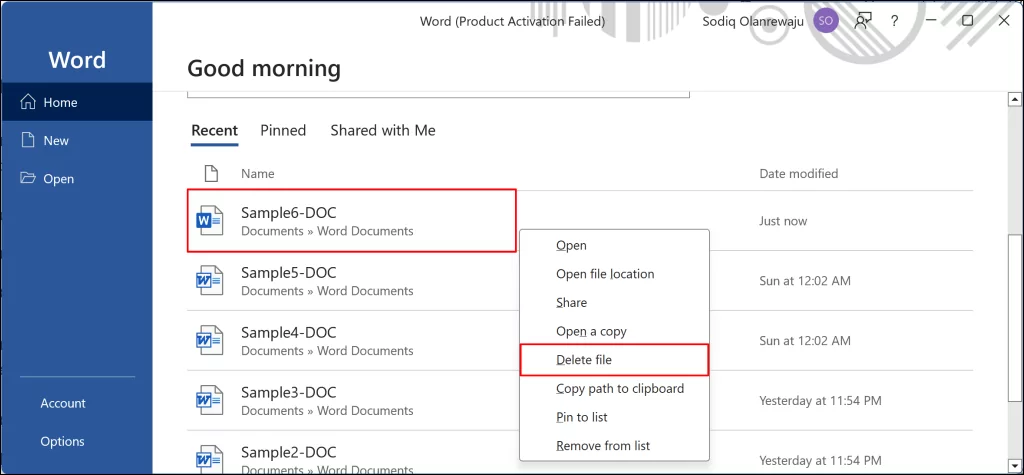Click Sample2-DOC Word file icon

pyautogui.click(x=210, y=459)
